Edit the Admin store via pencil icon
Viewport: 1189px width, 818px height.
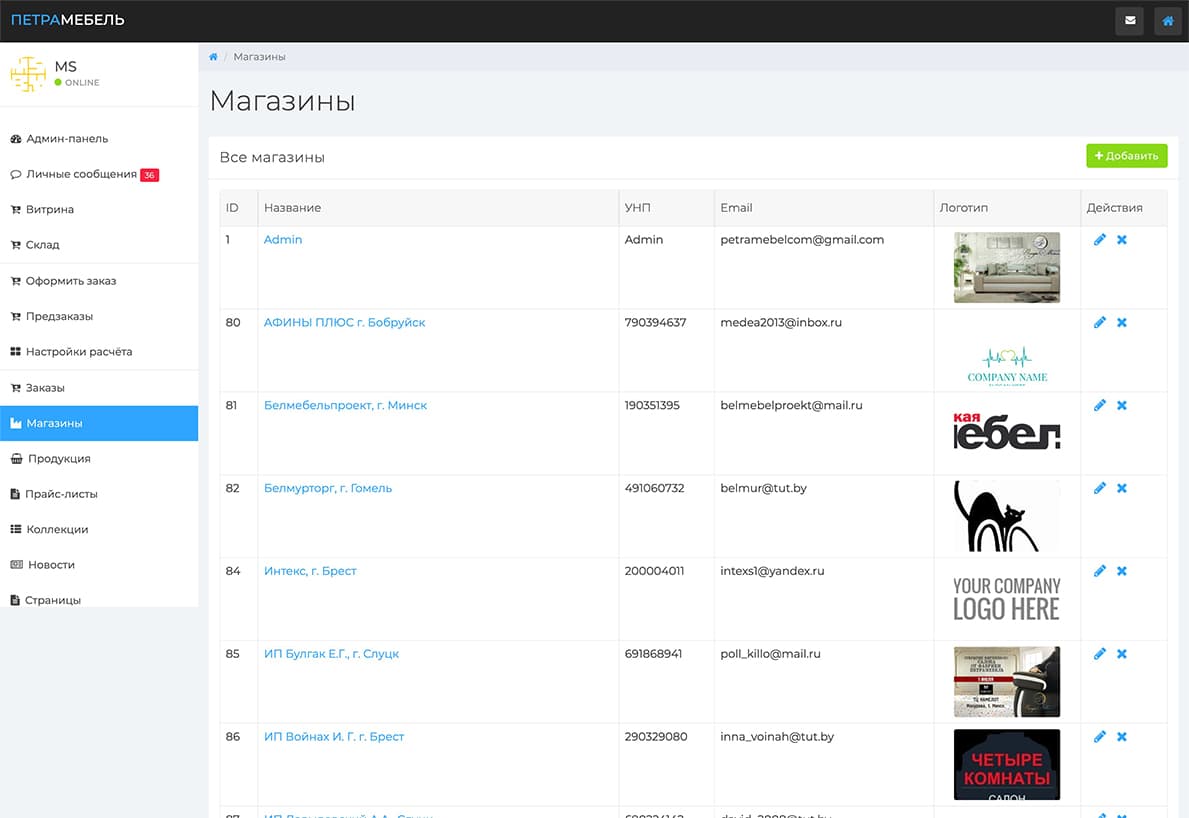pyautogui.click(x=1100, y=239)
